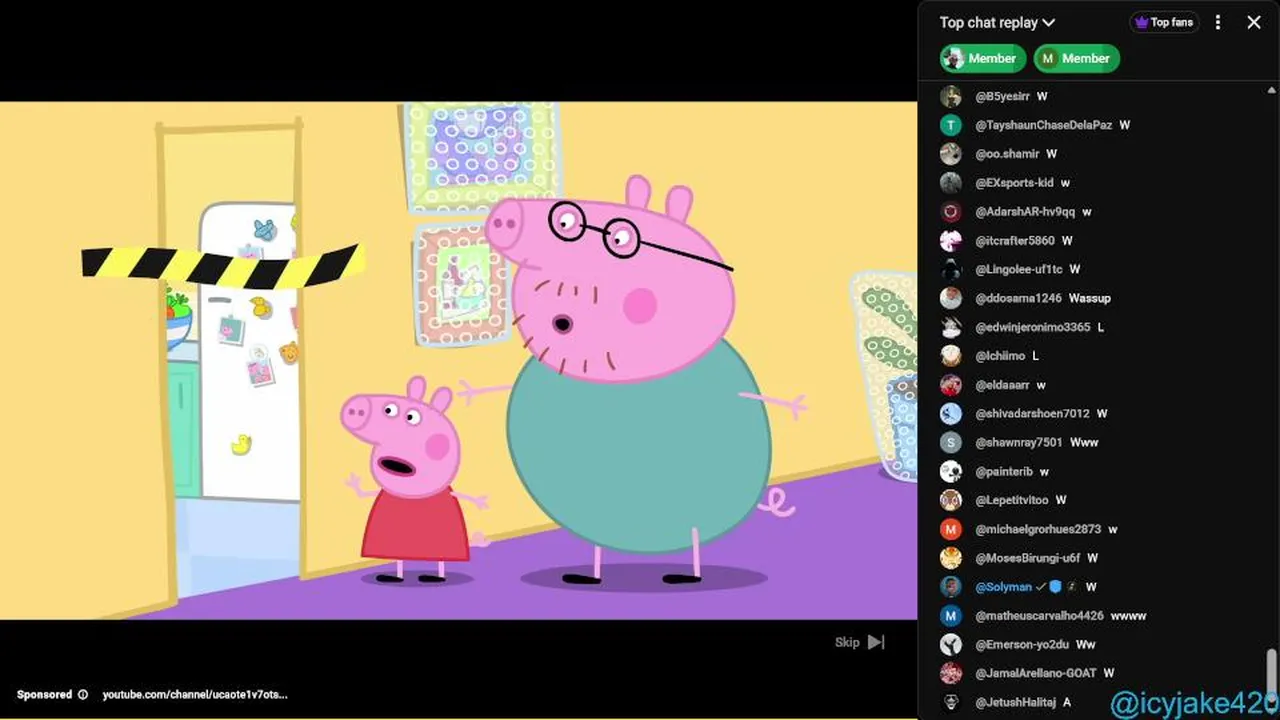This screenshot has width=1280, height=720.
Task: Click the Peppa Pig video frame
Action: coord(458,360)
